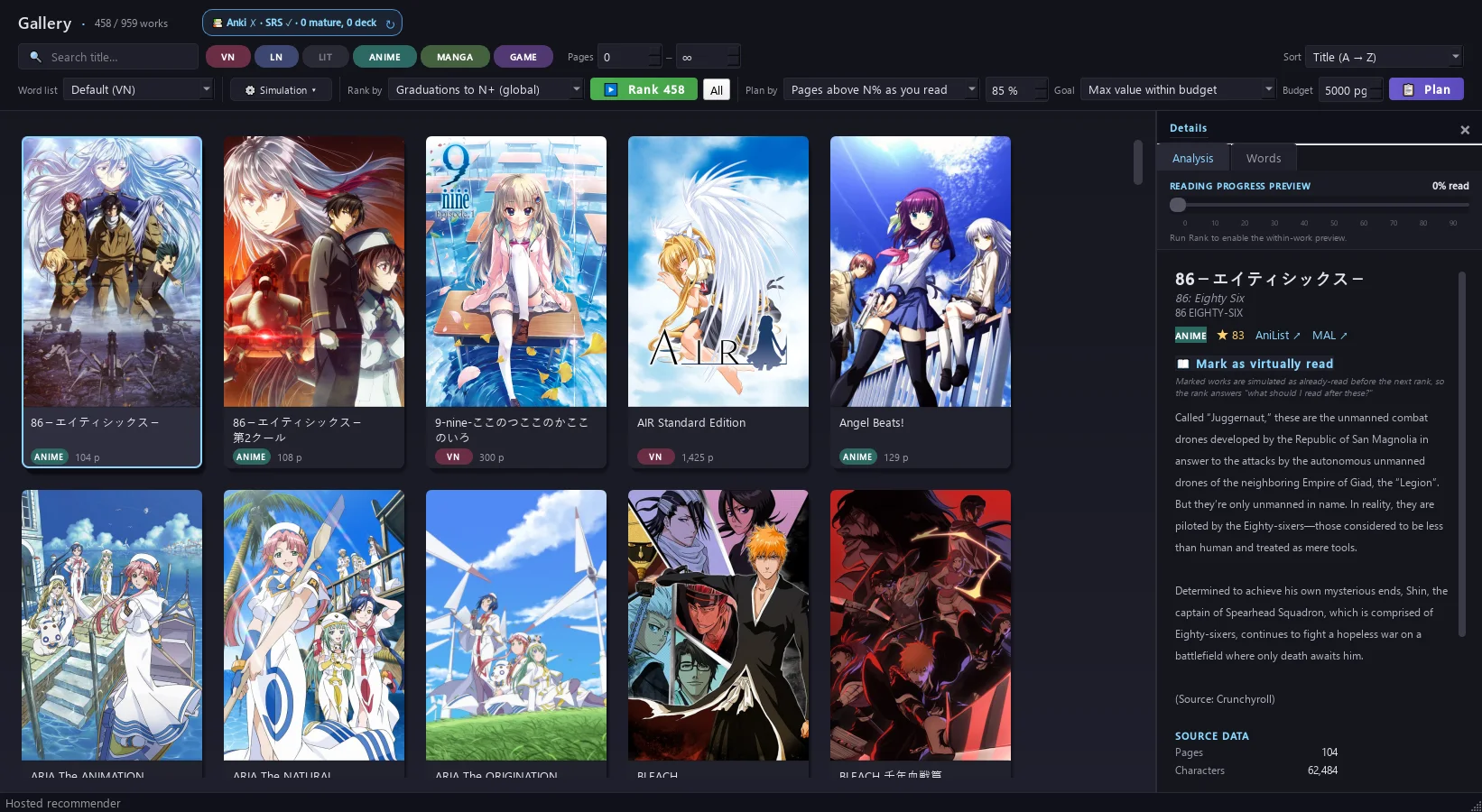1482x812 pixels.
Task: Open the Goal dropdown
Action: coord(1178,89)
